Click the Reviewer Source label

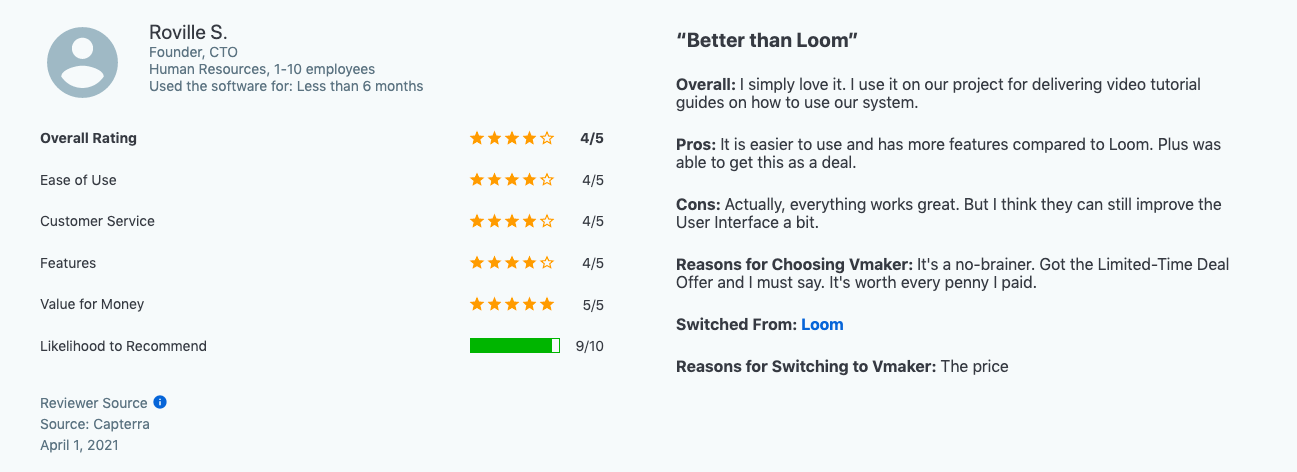(93, 403)
